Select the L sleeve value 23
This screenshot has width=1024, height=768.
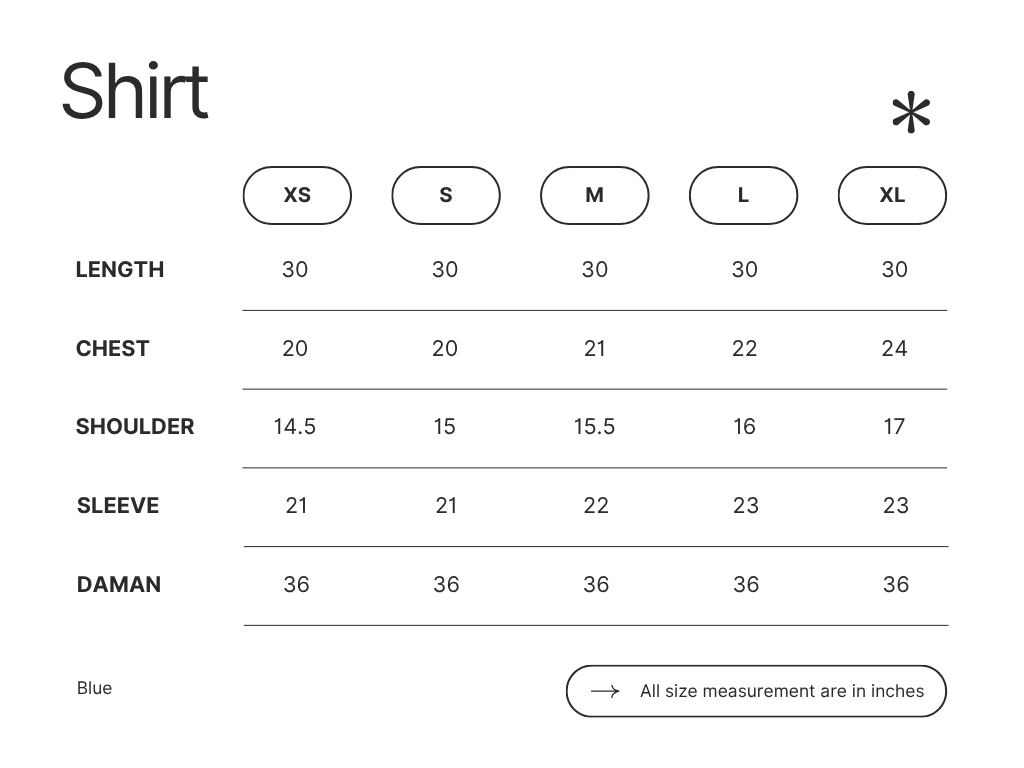click(745, 506)
